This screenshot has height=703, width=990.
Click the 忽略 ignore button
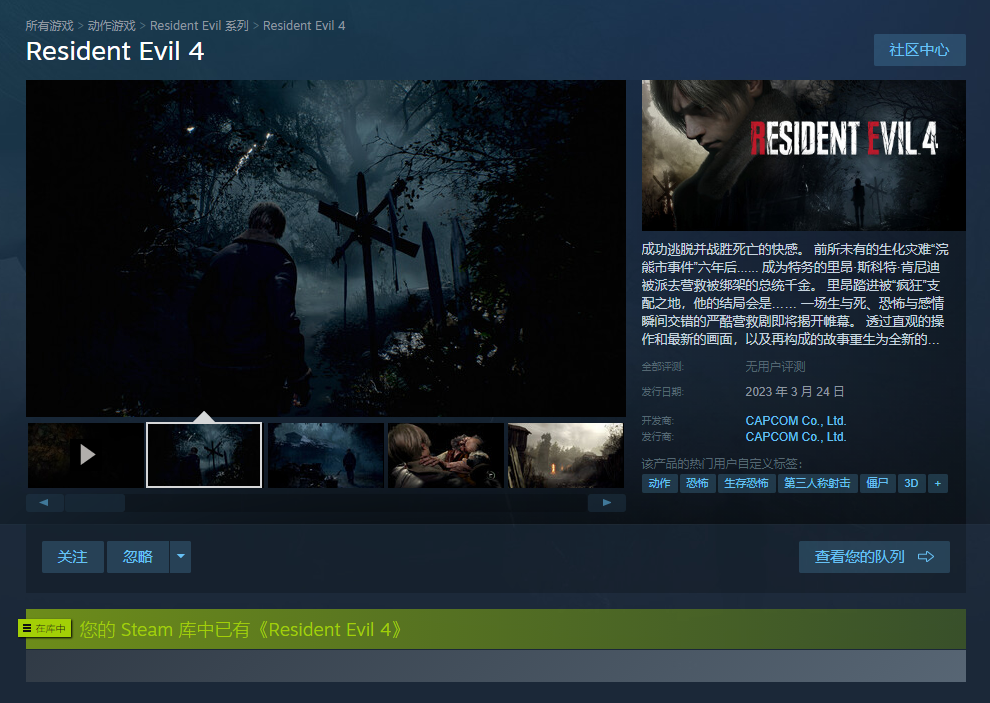[x=138, y=557]
